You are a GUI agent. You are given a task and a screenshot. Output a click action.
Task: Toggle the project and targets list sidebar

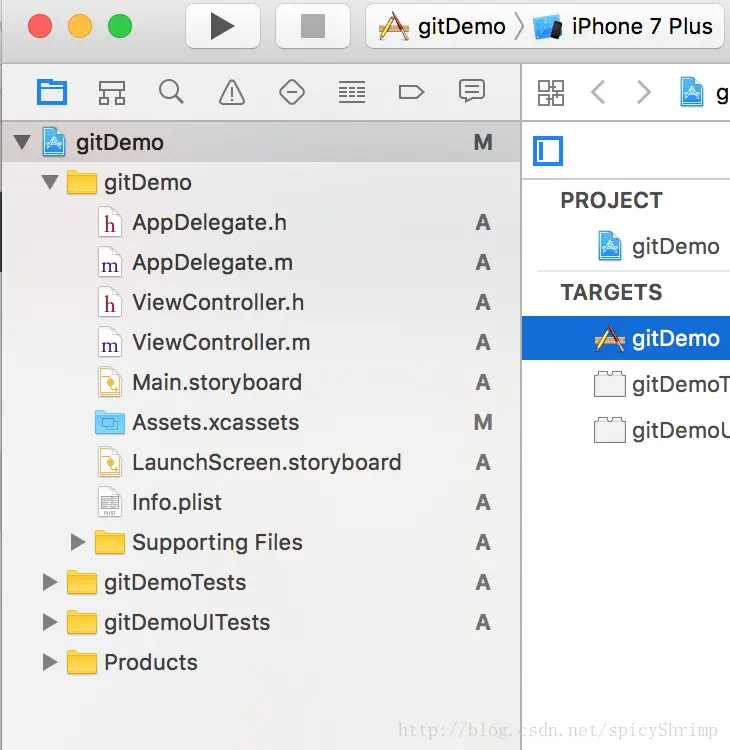[x=548, y=151]
